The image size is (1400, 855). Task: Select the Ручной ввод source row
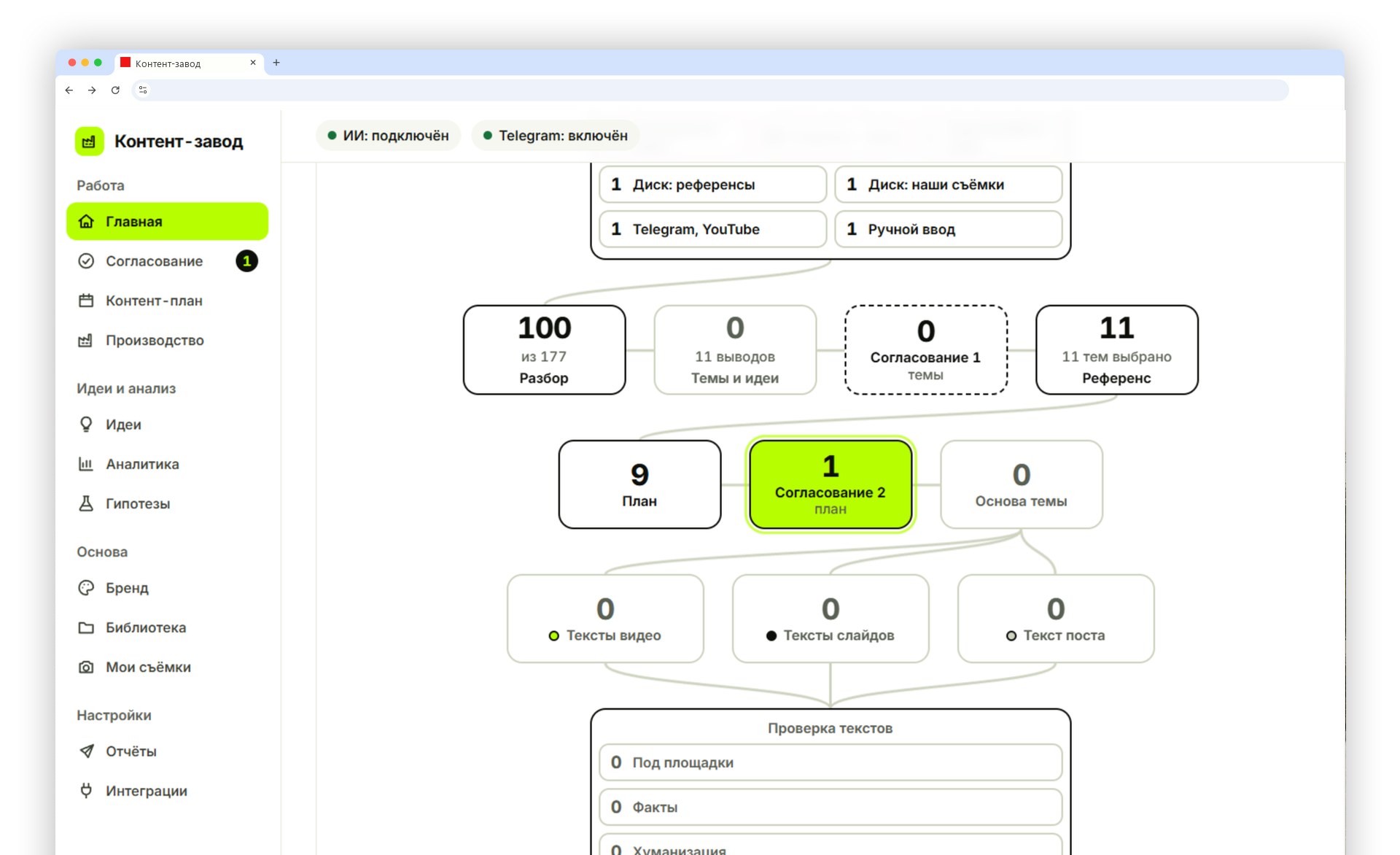(948, 229)
